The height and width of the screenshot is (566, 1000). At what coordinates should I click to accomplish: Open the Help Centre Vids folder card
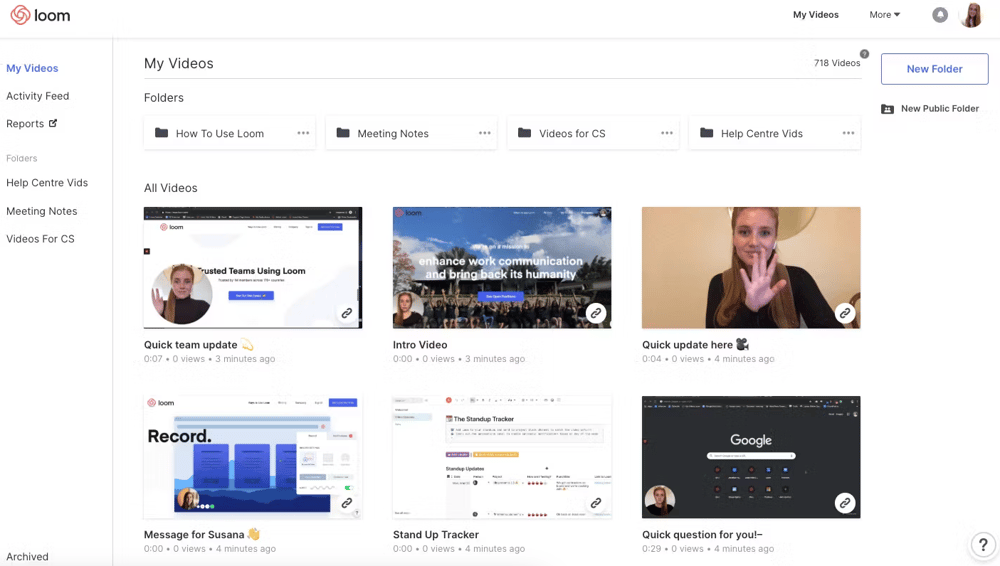774,133
